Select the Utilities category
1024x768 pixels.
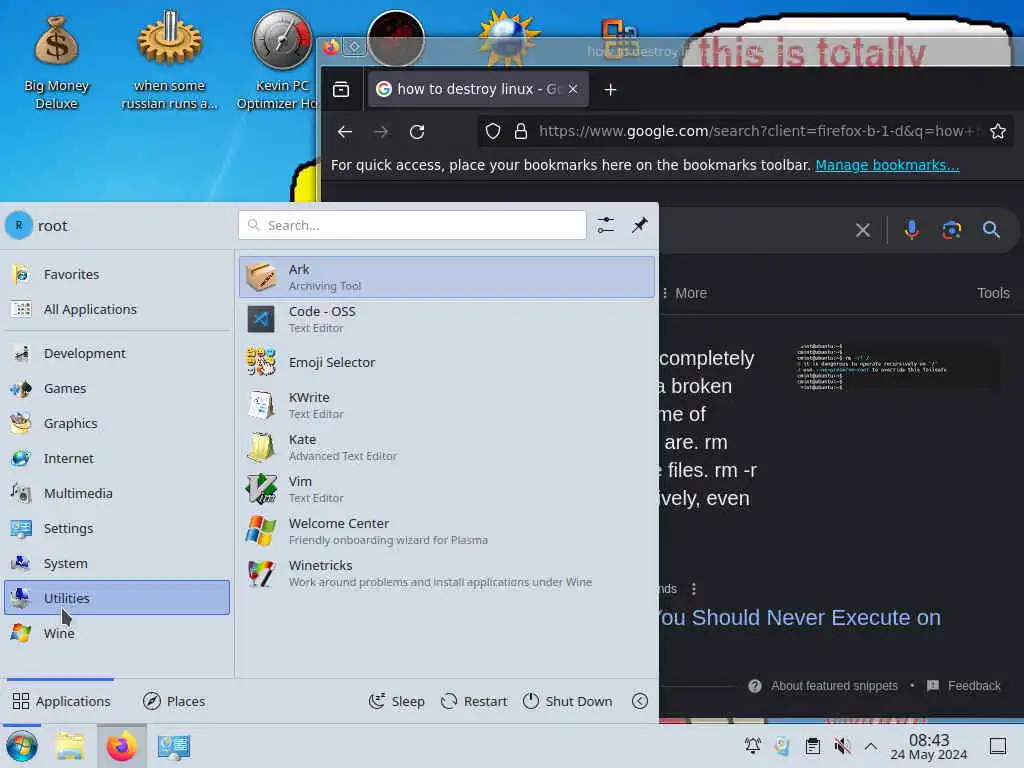tap(117, 598)
